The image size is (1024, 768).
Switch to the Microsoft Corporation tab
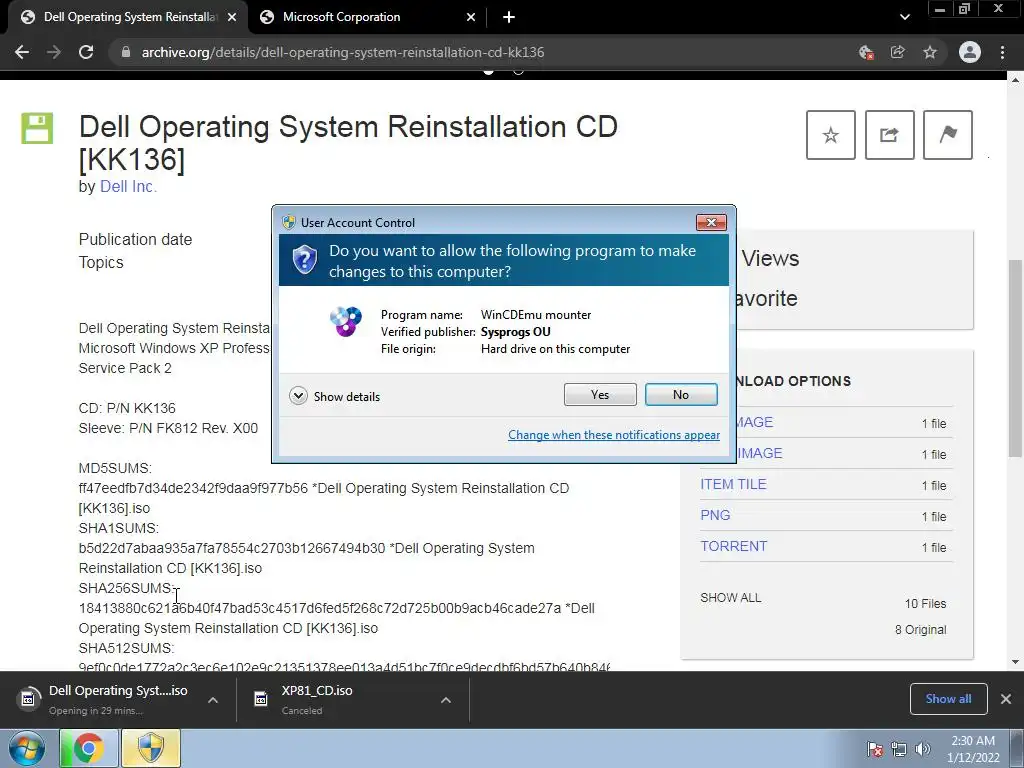pyautogui.click(x=366, y=18)
